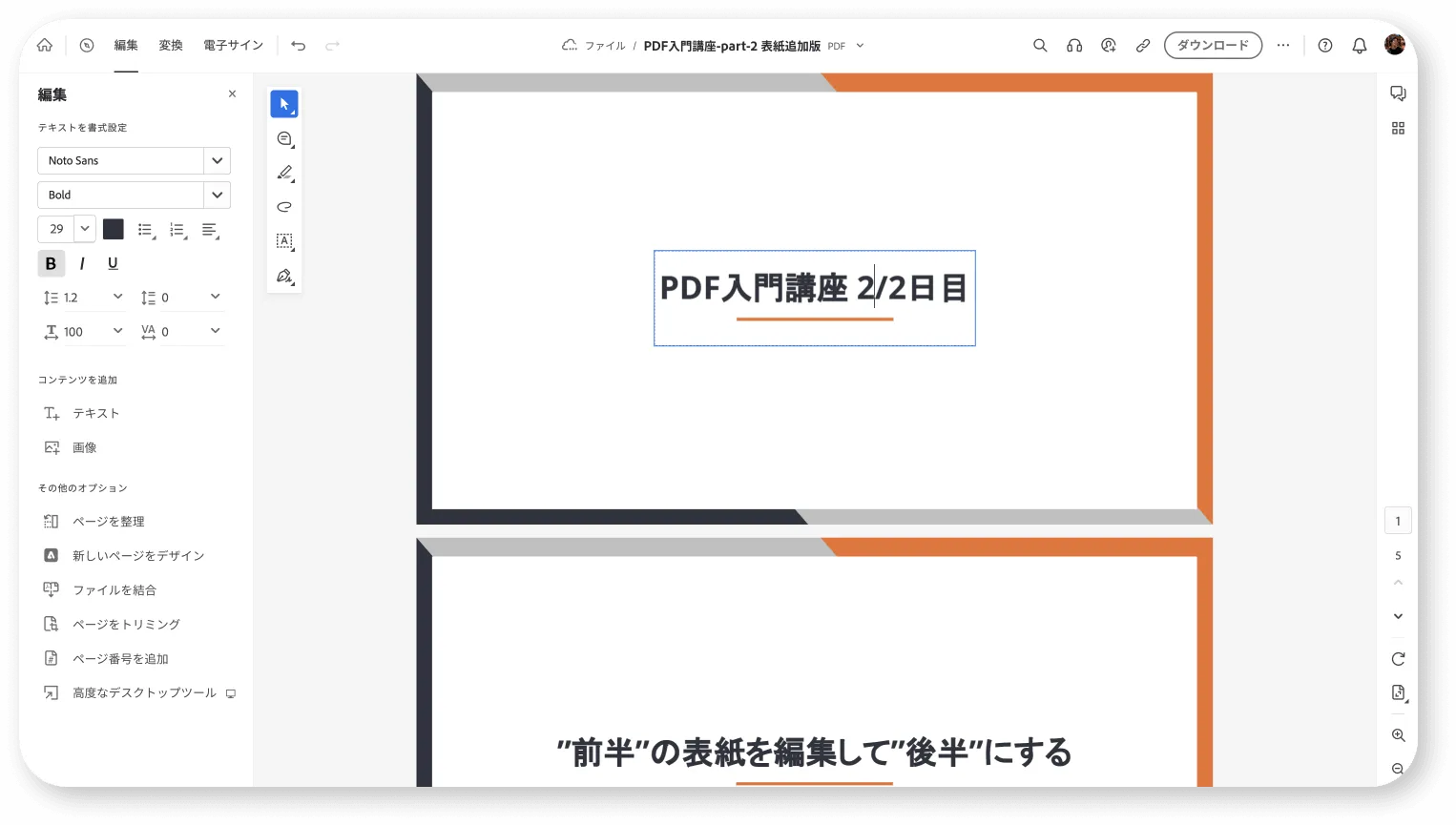Open the user profile avatar
The image size is (1456, 825).
click(x=1395, y=45)
